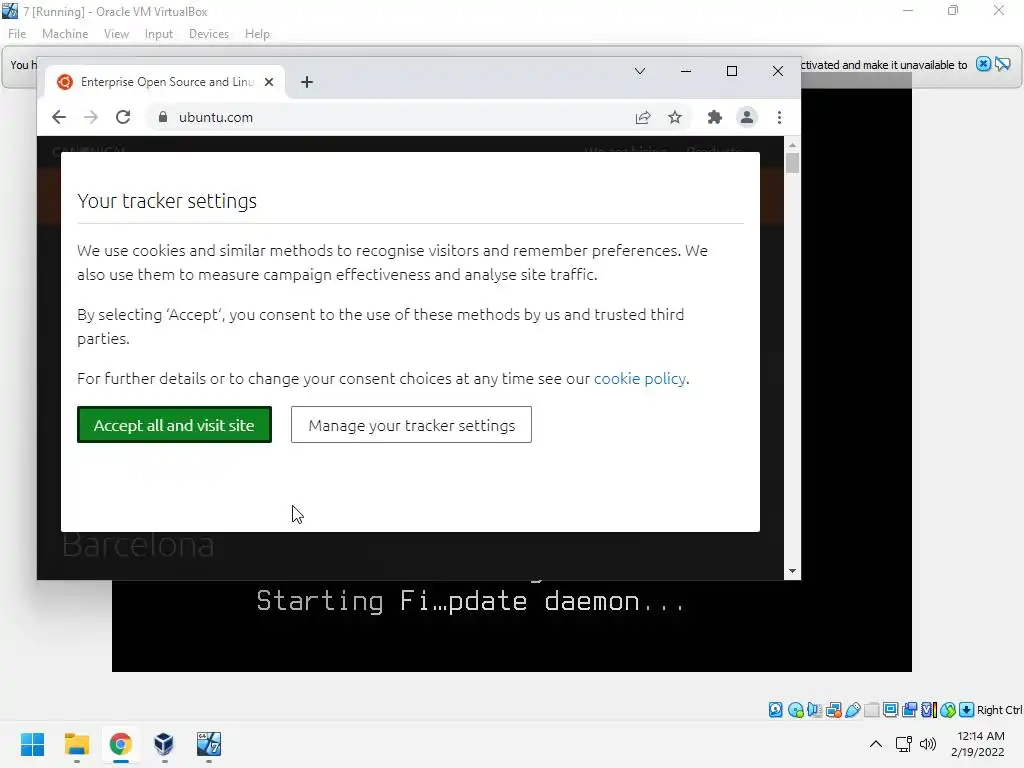This screenshot has height=768, width=1024.
Task: Click VirtualBox CPU virtualization status icon
Action: click(929, 710)
